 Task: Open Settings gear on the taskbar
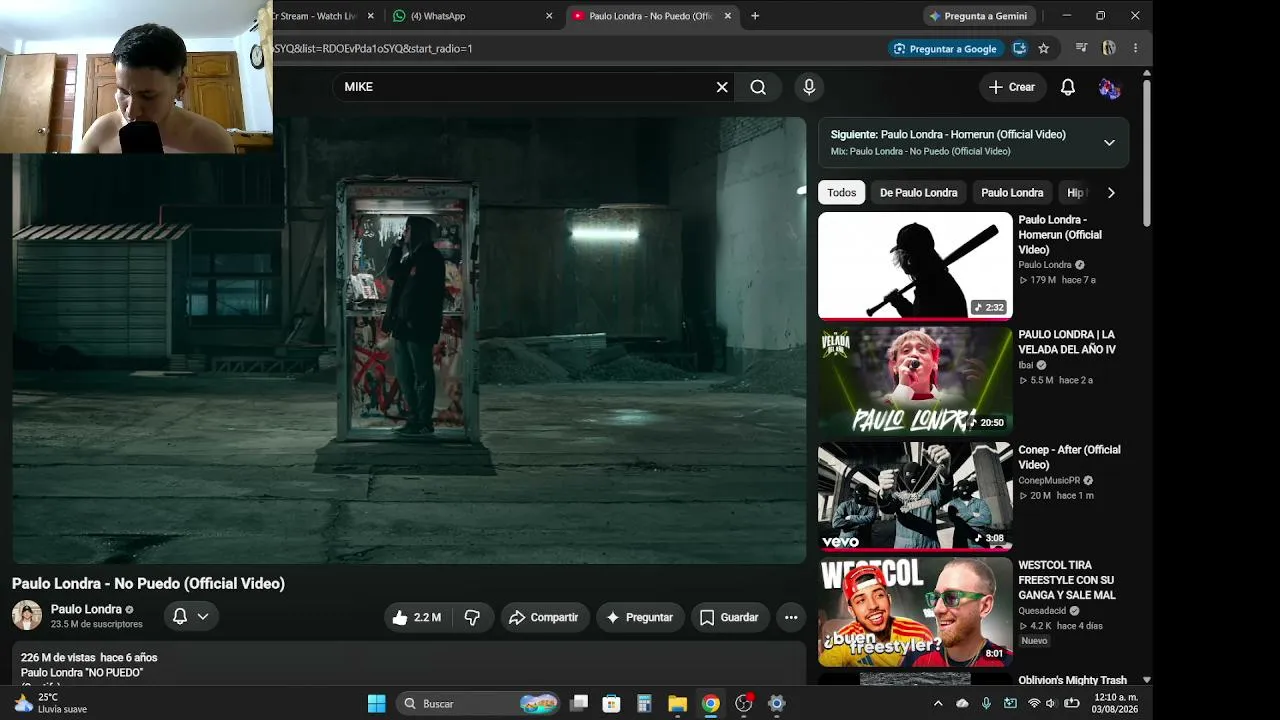(777, 704)
